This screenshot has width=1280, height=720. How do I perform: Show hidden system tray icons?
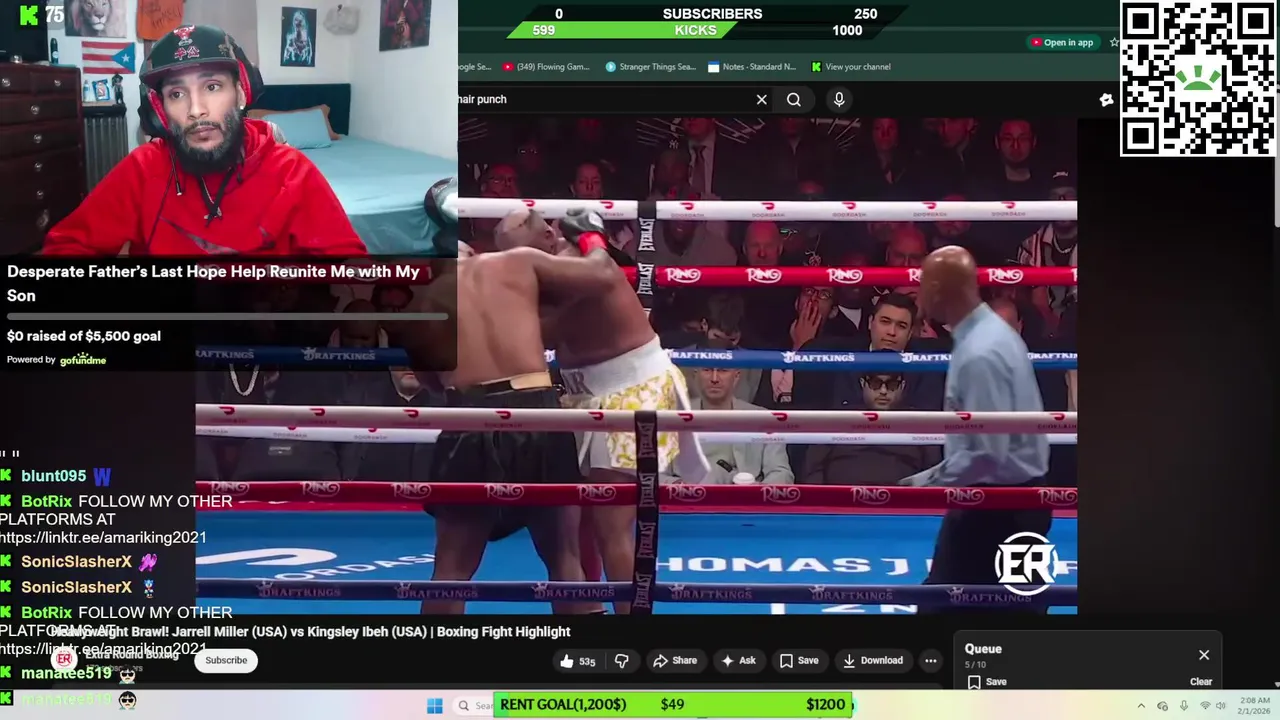pos(1141,706)
